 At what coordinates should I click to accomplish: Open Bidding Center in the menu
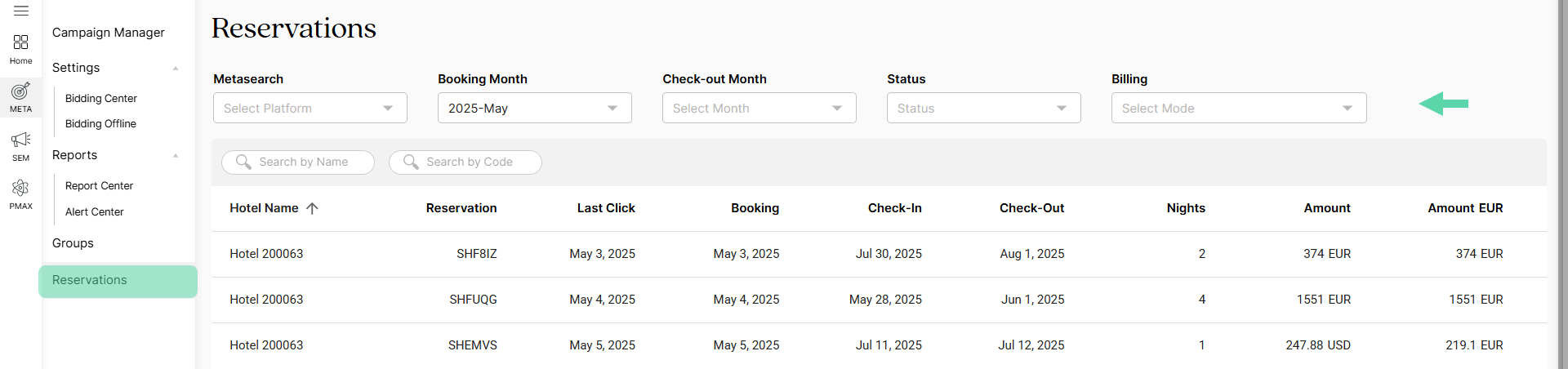pos(101,98)
